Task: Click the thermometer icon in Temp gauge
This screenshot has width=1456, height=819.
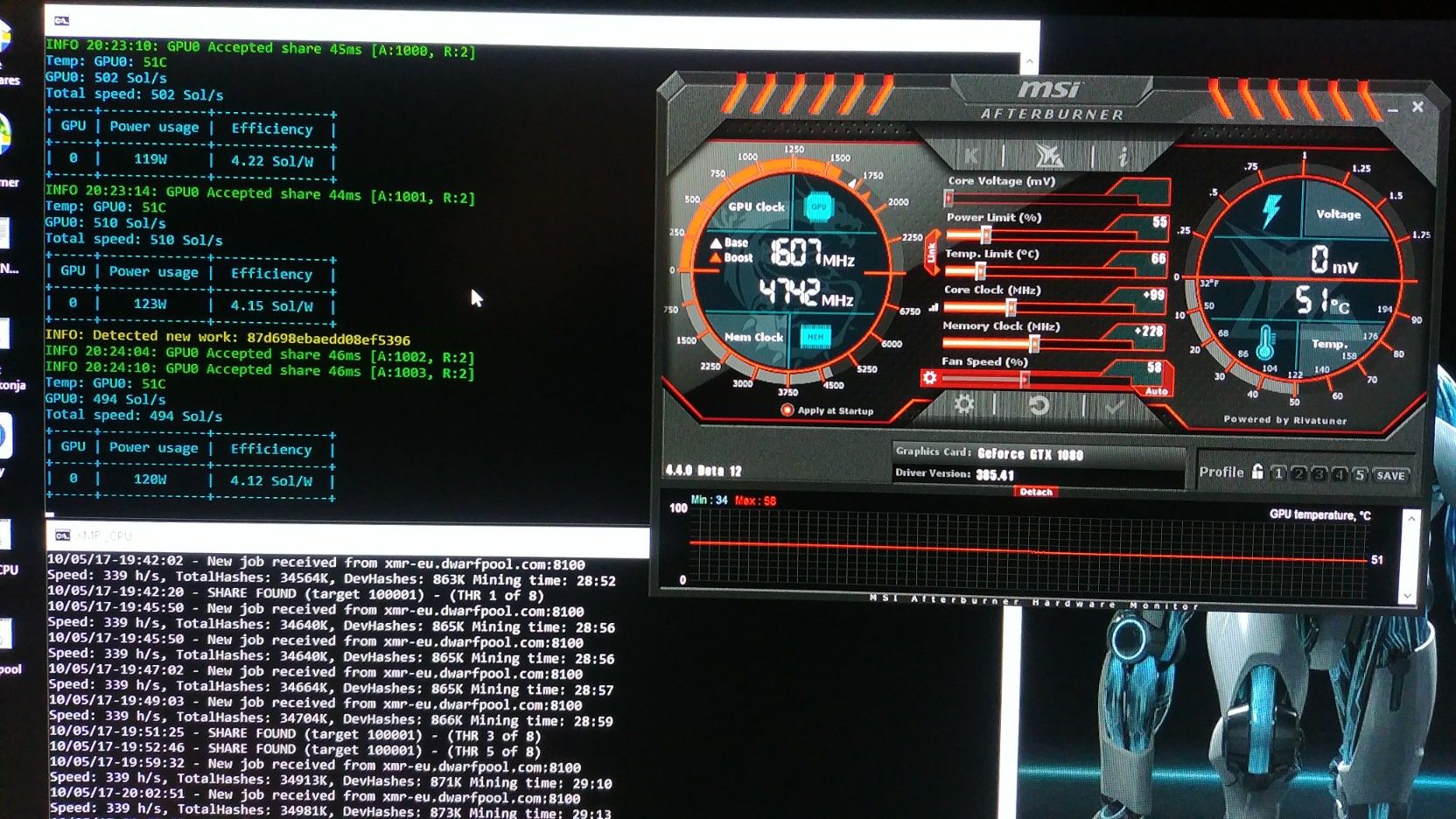Action: tap(1265, 342)
